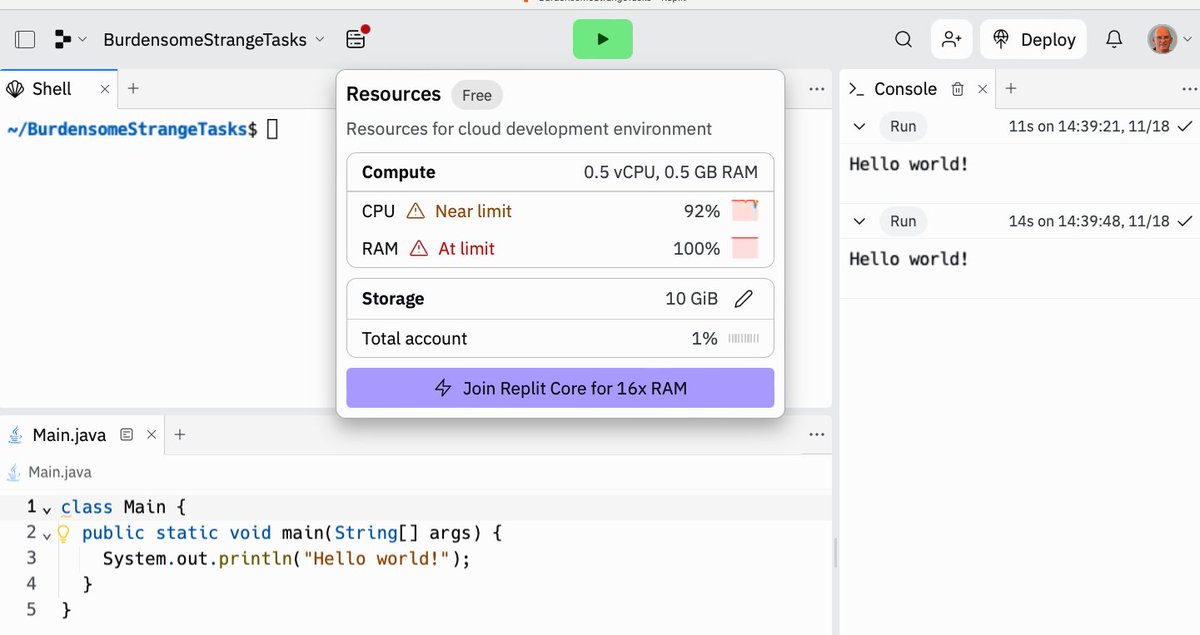Viewport: 1200px width, 635px height.
Task: Click the editor vertical scrollbar handle
Action: [x=835, y=552]
